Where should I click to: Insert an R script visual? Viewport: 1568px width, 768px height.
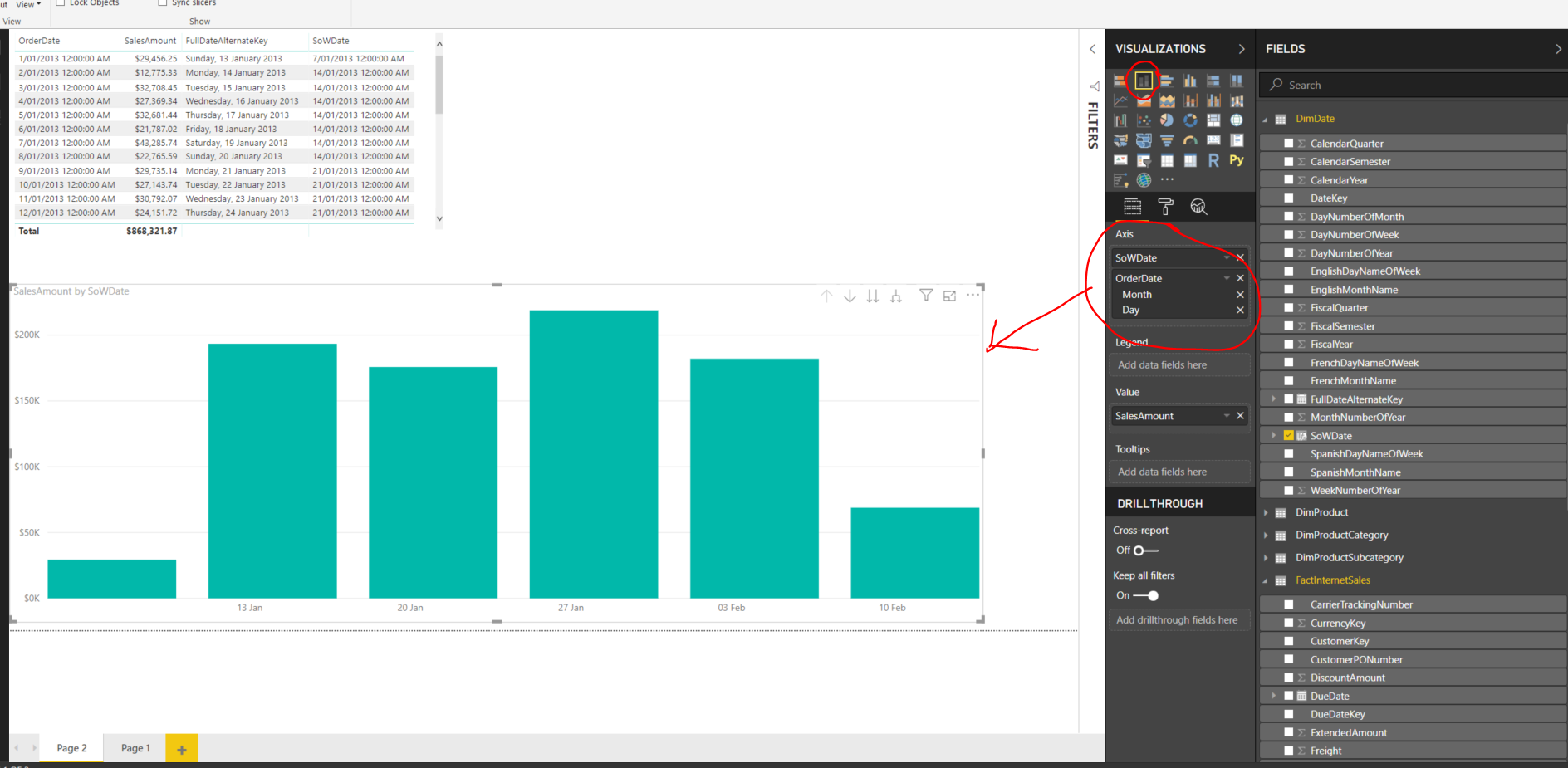(x=1213, y=160)
